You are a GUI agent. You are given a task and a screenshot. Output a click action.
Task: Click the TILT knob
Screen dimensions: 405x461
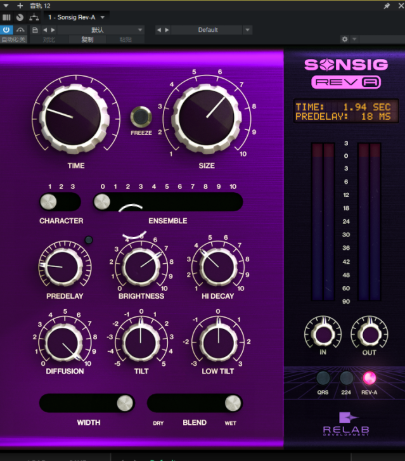(x=141, y=342)
